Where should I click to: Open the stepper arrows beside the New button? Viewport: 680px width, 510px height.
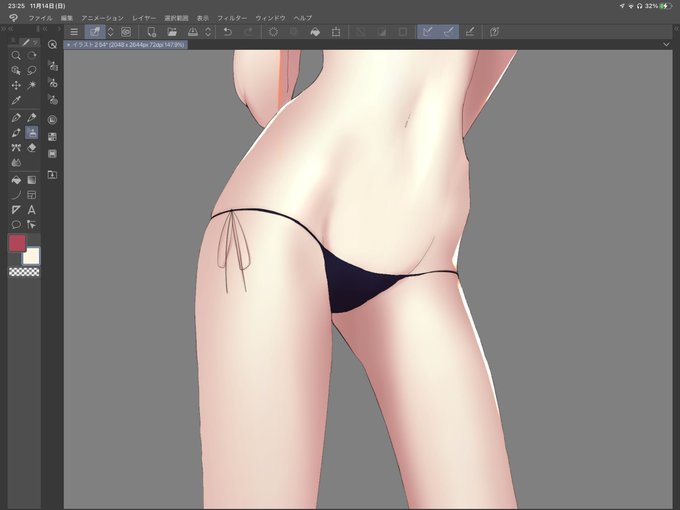coord(111,32)
